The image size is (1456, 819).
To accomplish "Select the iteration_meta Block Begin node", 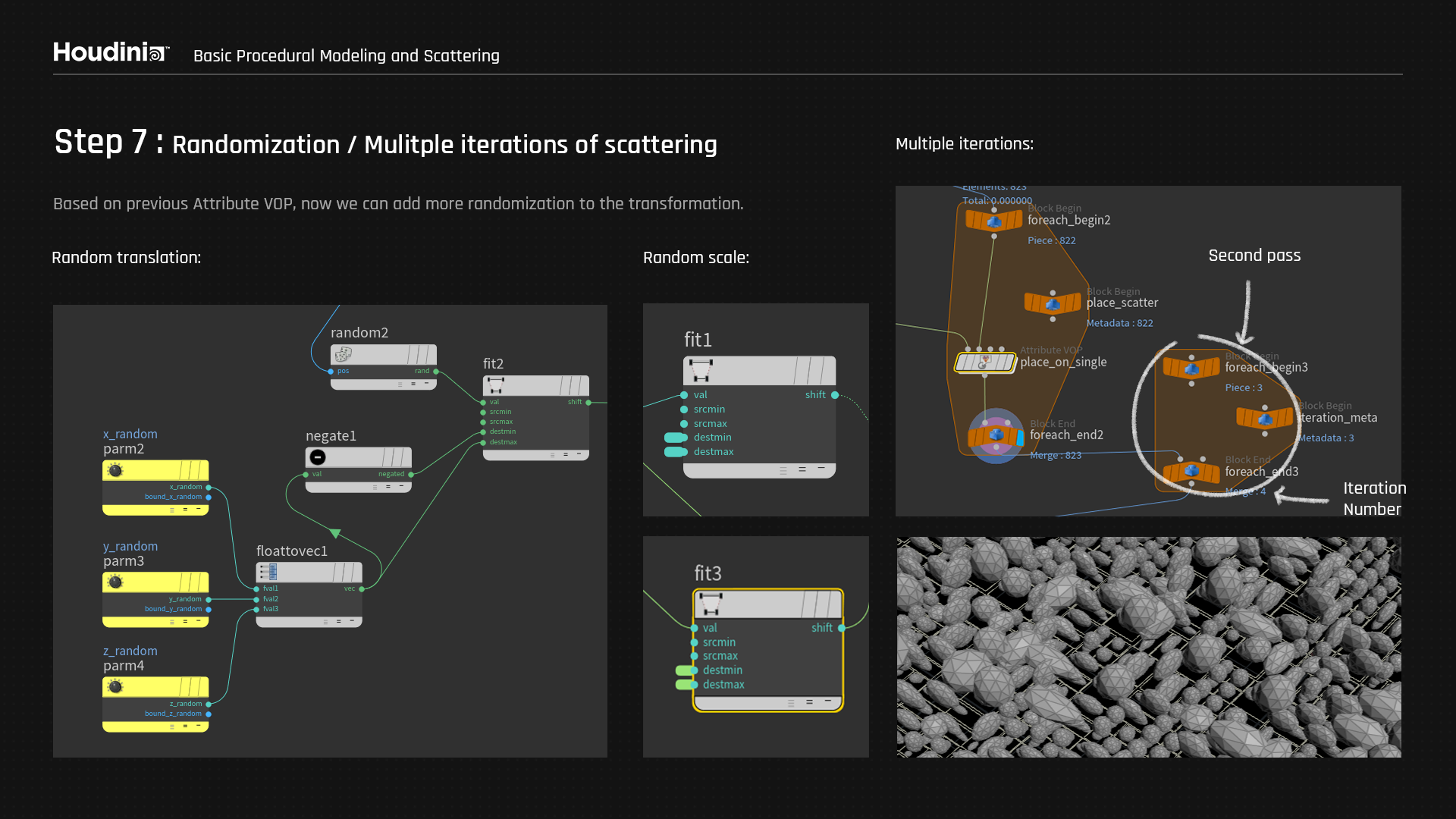I will [x=1264, y=418].
